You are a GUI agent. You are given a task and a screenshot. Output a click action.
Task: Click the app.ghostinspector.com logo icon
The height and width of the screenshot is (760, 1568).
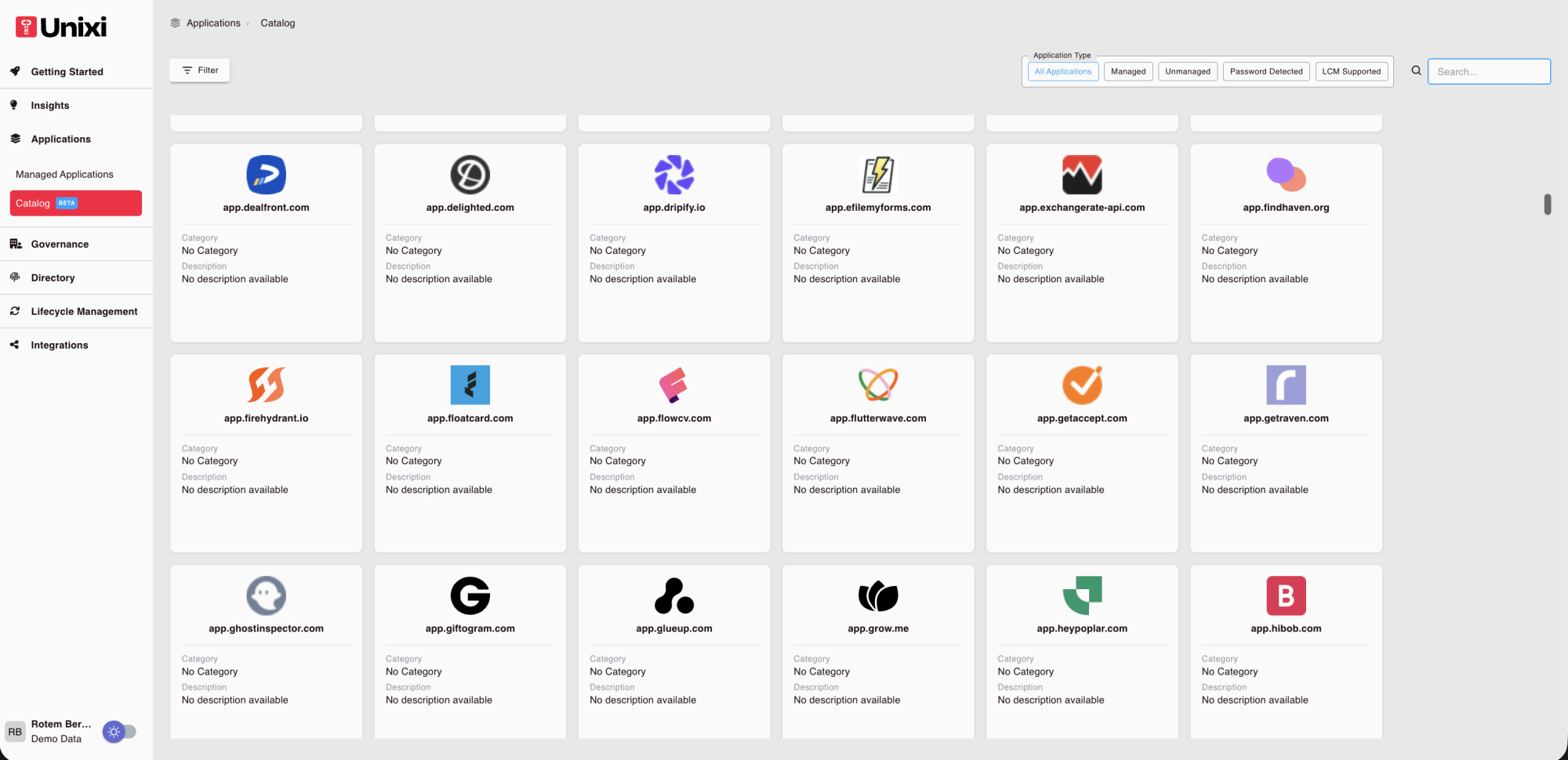[267, 595]
